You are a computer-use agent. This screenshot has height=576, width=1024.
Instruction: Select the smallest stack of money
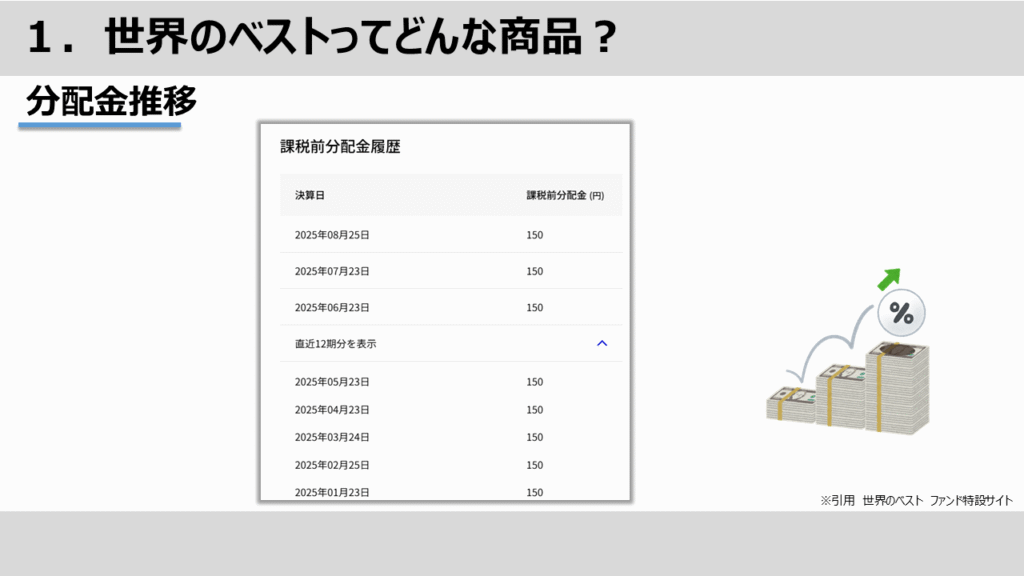click(791, 404)
